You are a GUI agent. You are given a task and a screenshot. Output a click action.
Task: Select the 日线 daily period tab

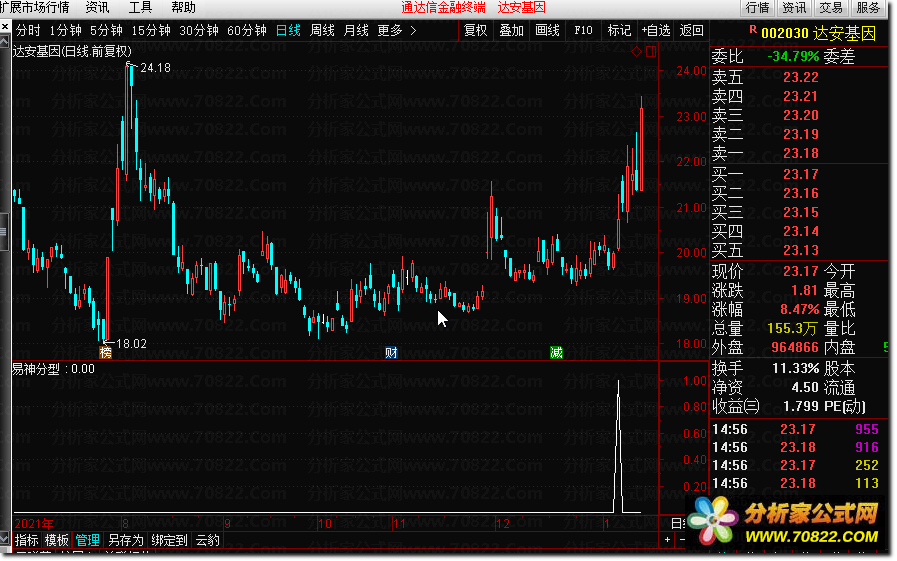[288, 30]
